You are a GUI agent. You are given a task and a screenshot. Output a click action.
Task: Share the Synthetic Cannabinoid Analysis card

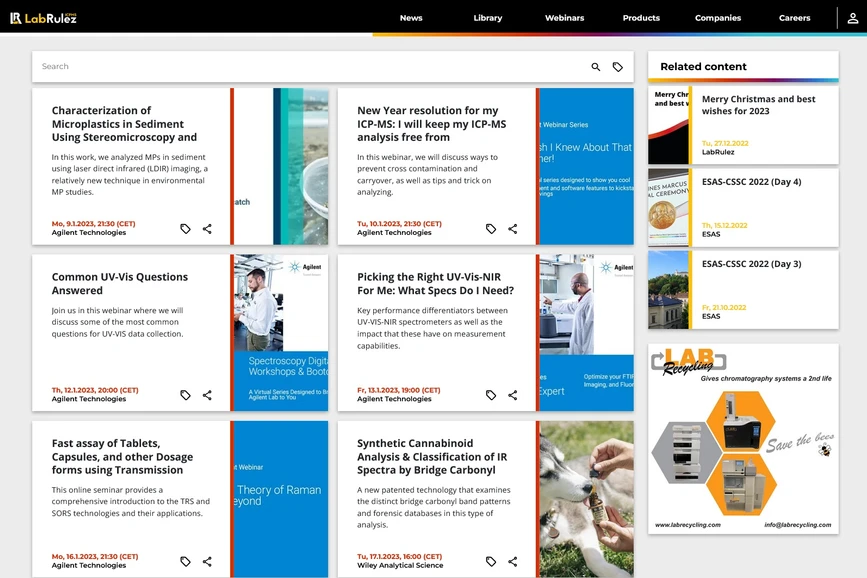coord(513,561)
